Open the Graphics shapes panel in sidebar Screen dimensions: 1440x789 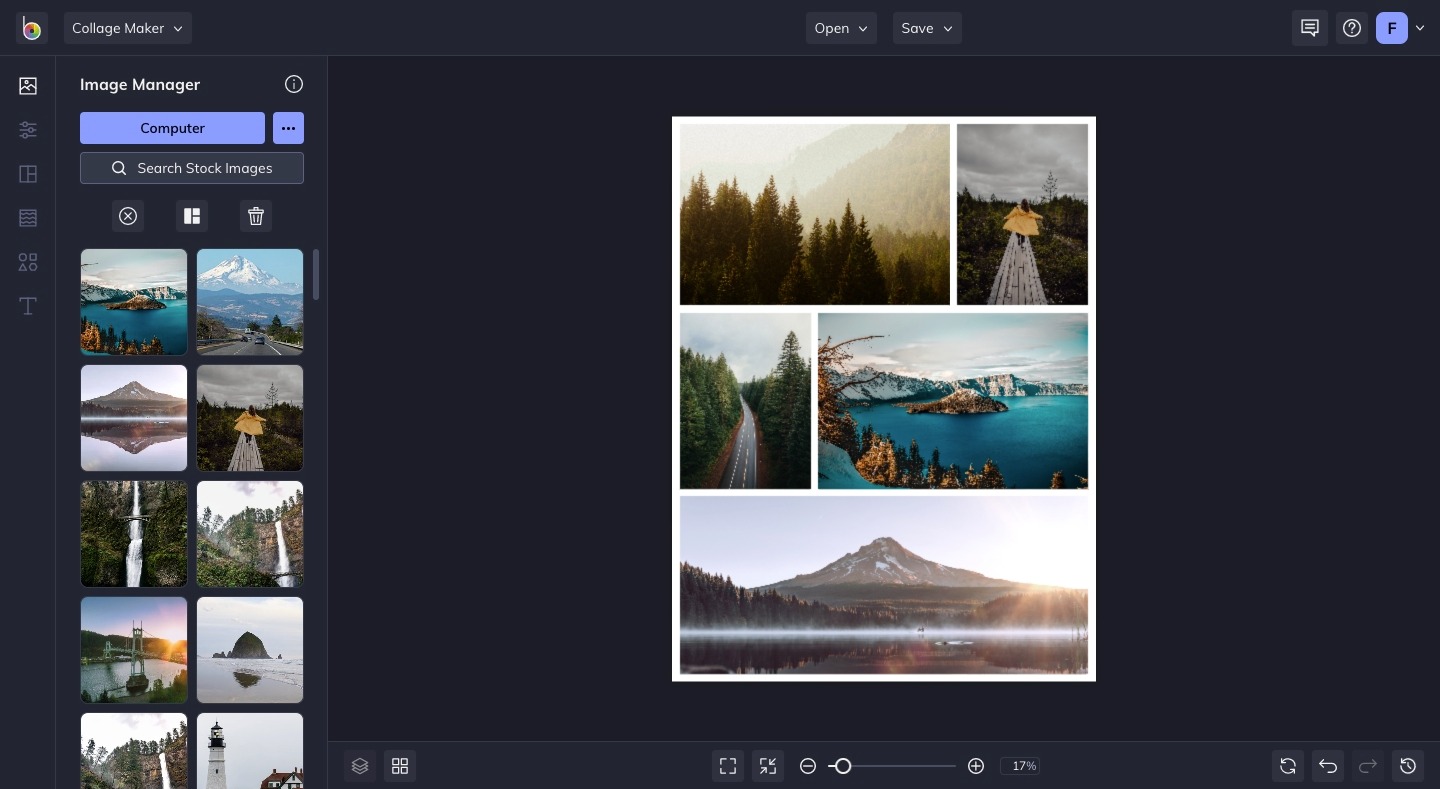[28, 262]
